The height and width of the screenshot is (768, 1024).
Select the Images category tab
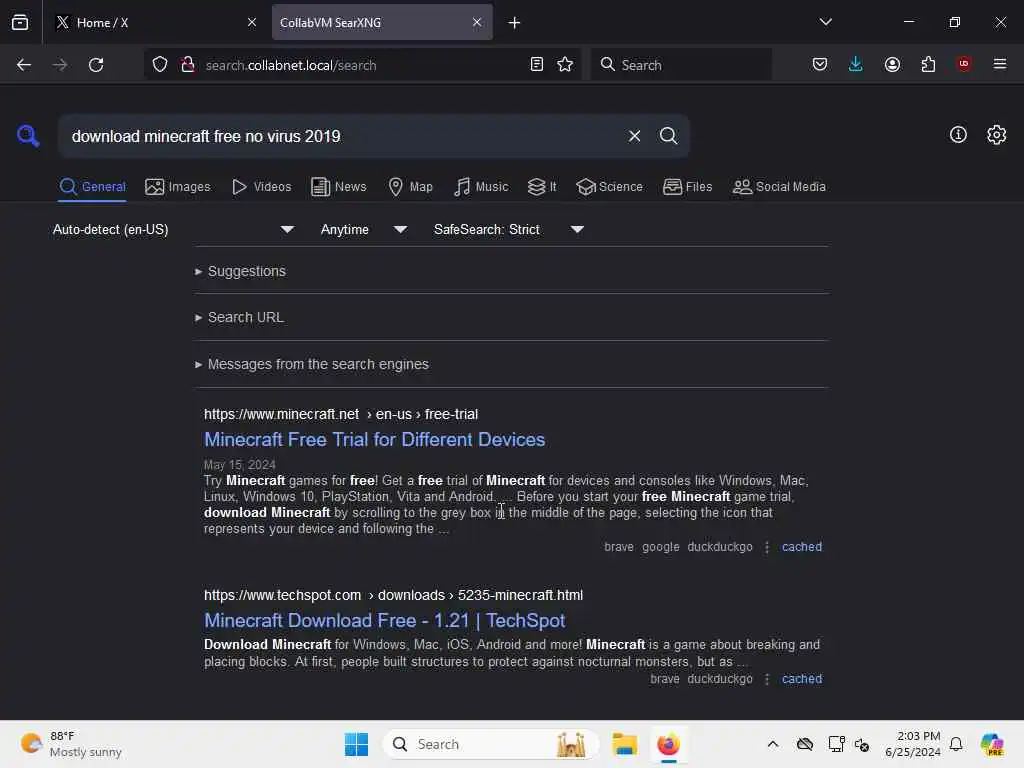(x=178, y=187)
